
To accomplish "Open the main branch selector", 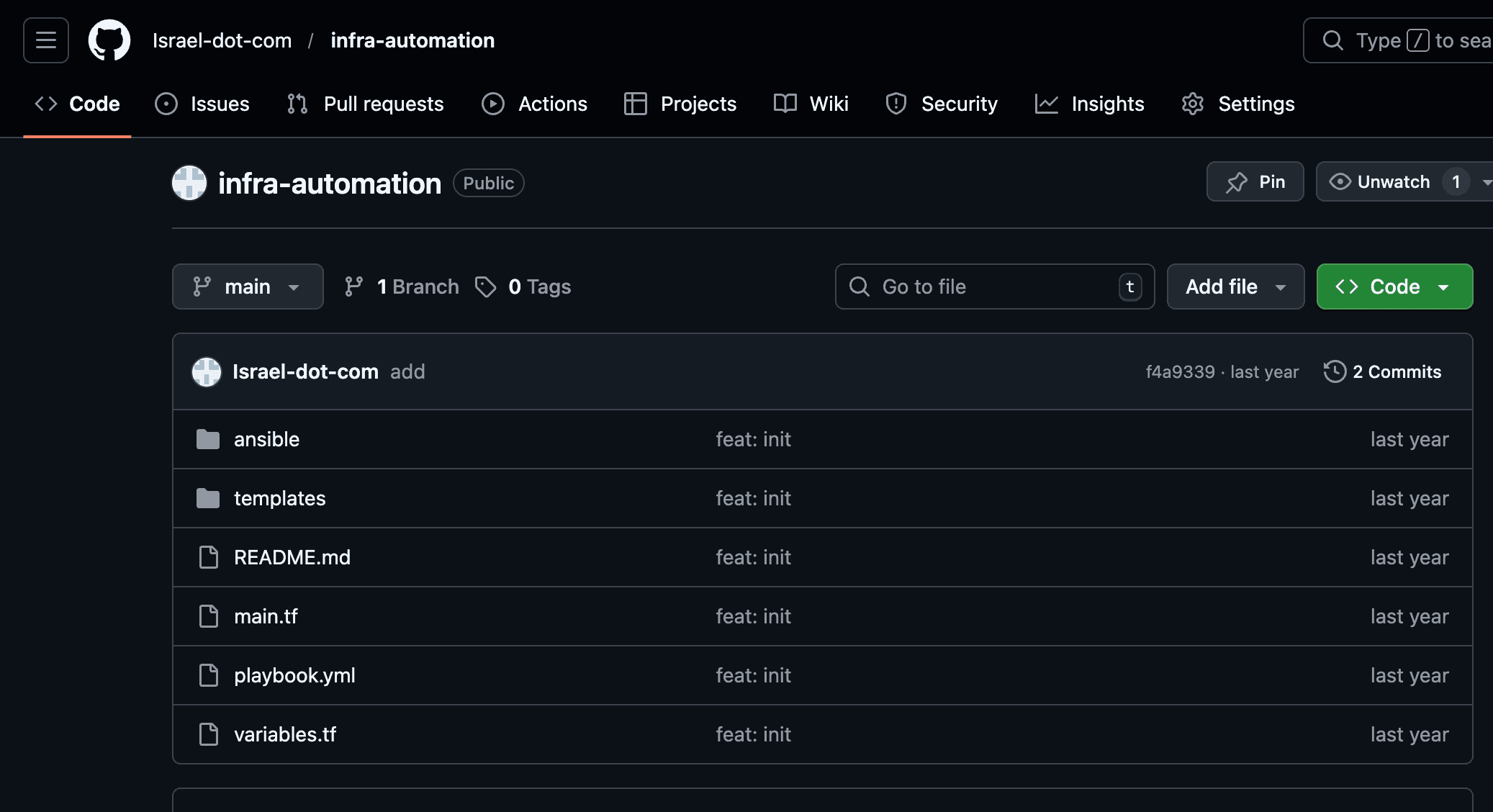I will (x=248, y=287).
